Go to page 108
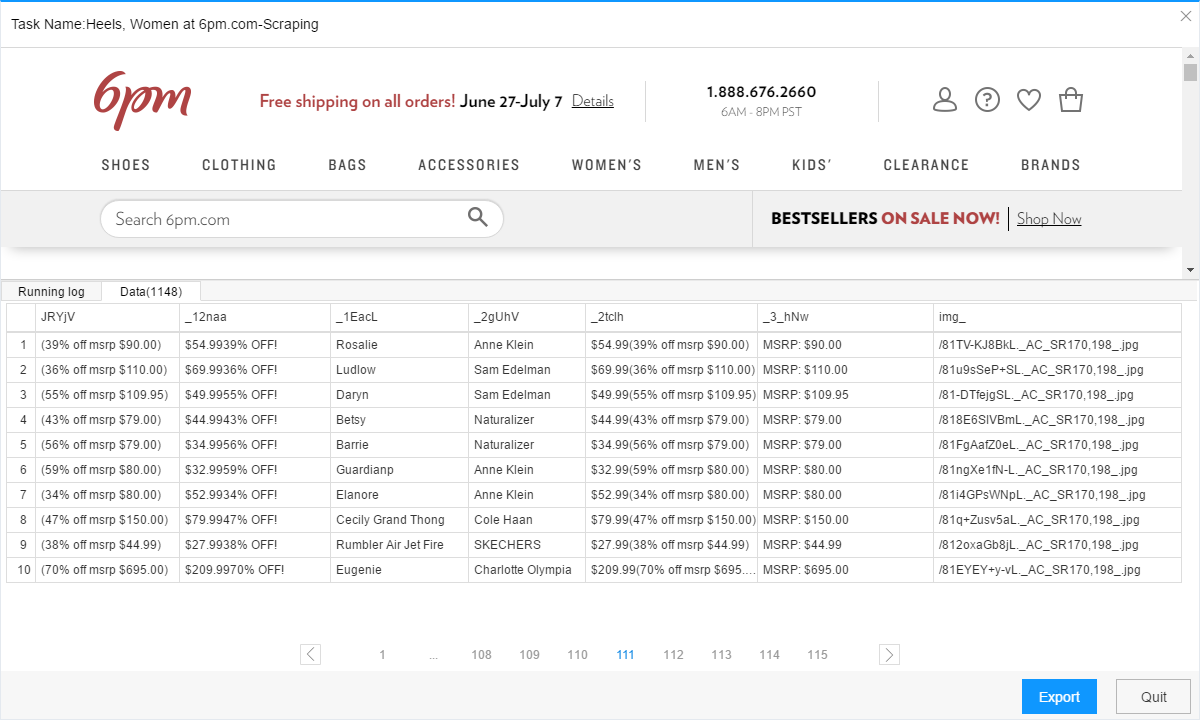Image resolution: width=1200 pixels, height=720 pixels. [482, 655]
